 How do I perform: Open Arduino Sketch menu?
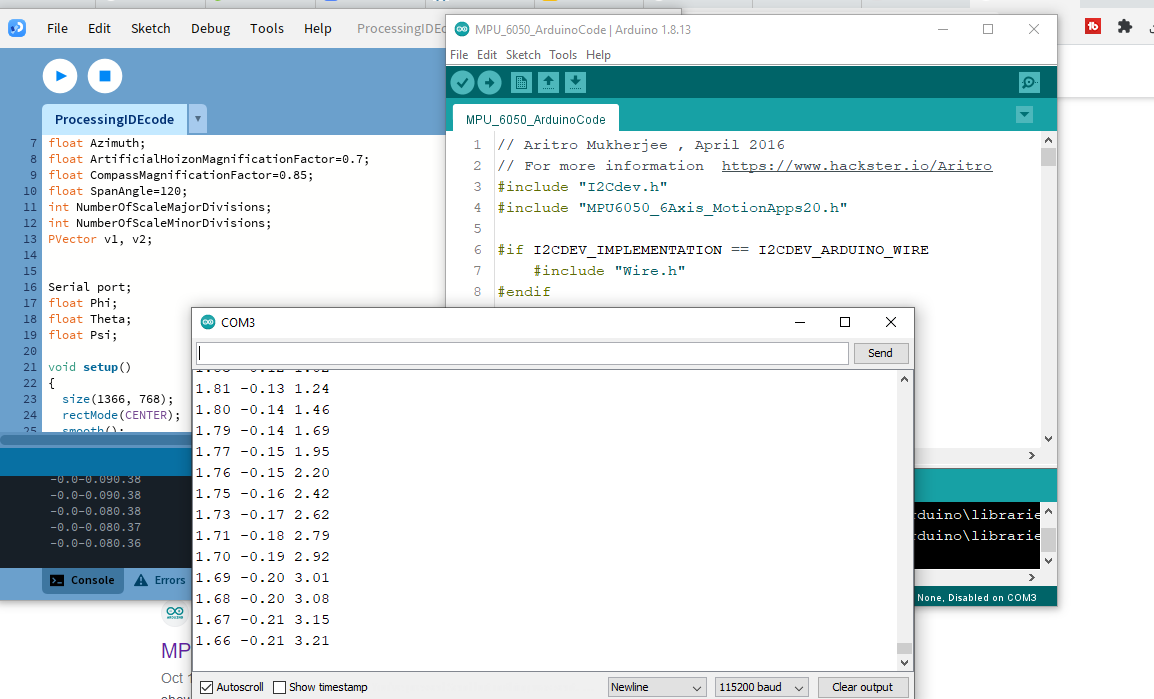[x=523, y=55]
